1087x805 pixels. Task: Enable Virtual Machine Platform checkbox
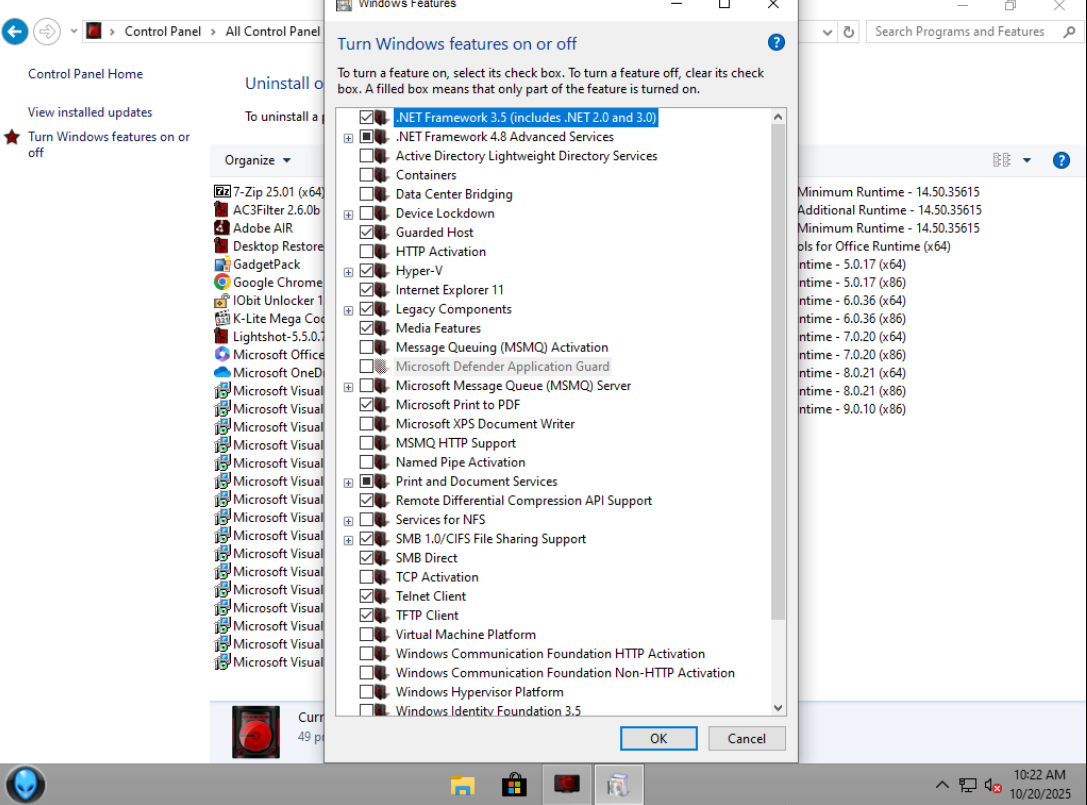tap(367, 634)
